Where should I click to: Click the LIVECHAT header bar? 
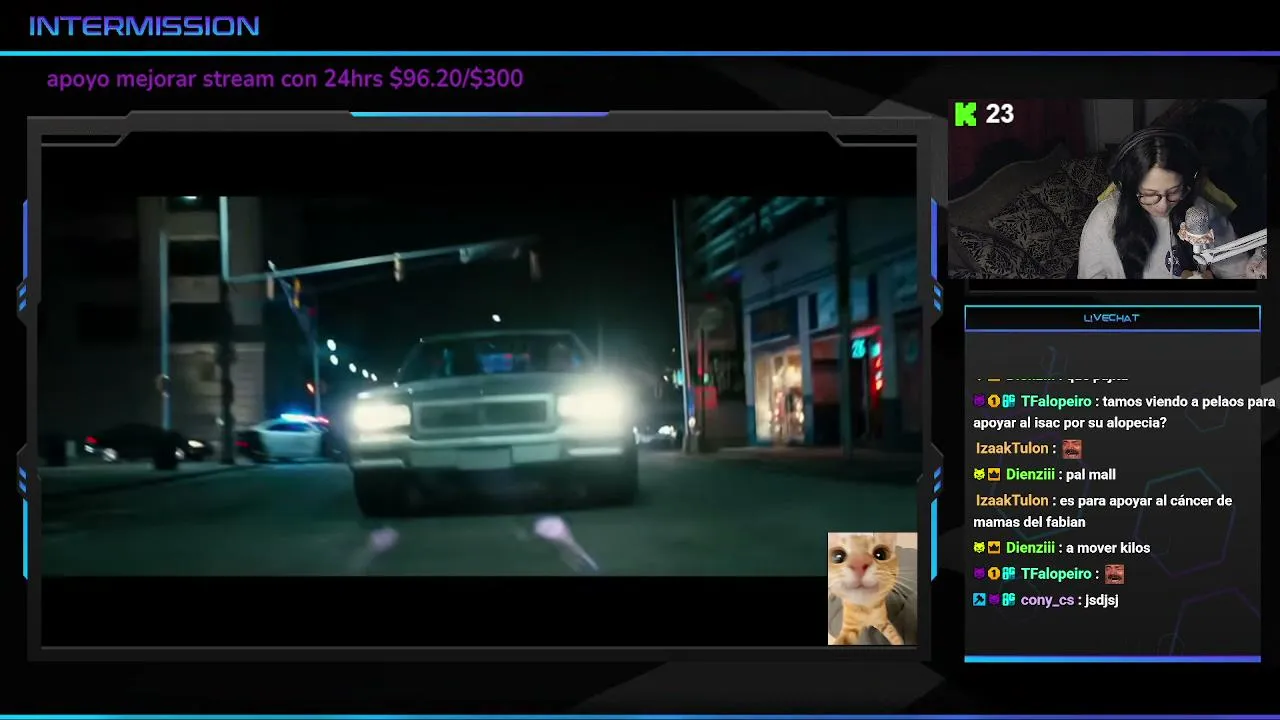(1112, 318)
